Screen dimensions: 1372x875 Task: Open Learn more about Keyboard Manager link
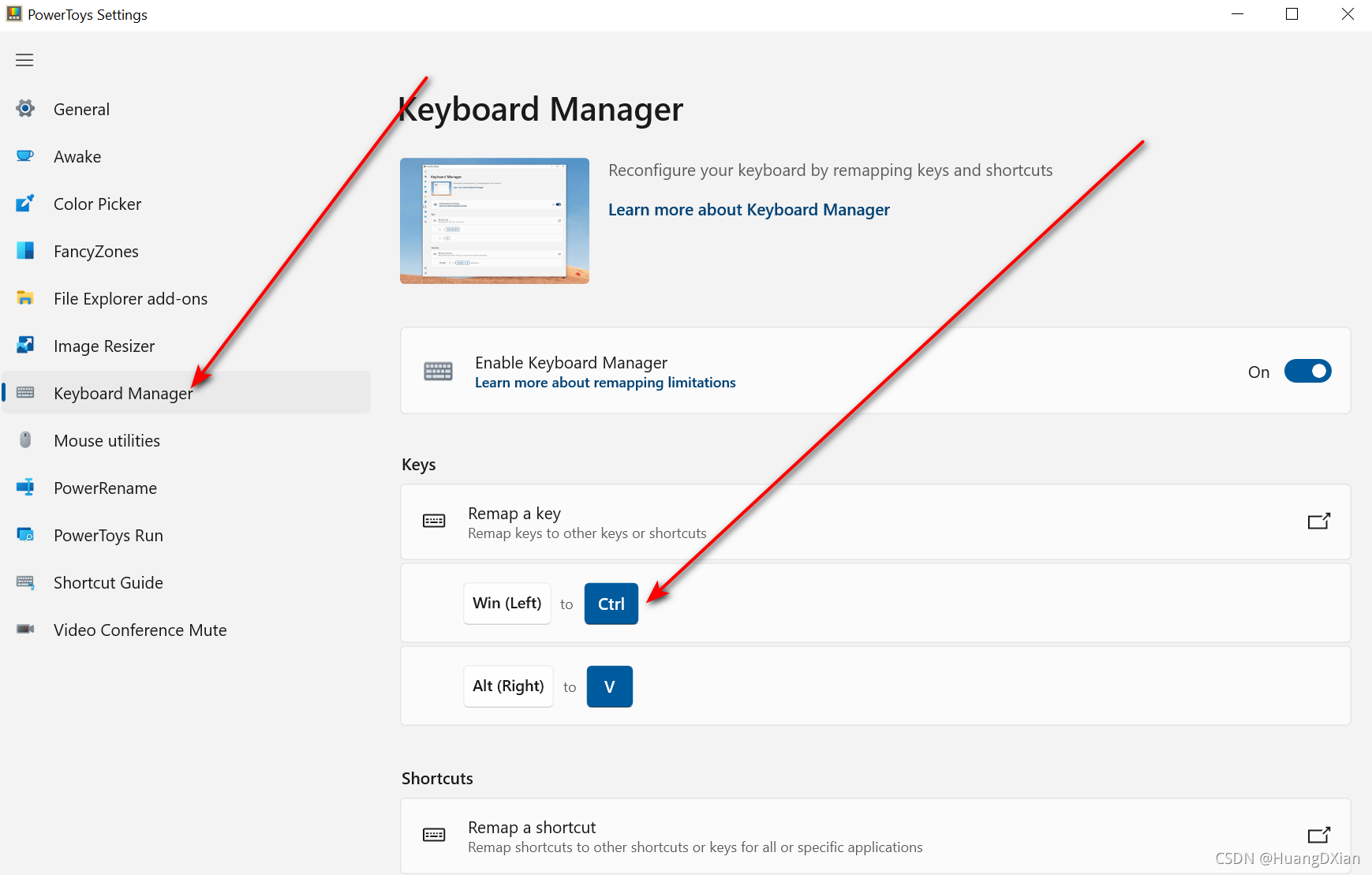pyautogui.click(x=749, y=210)
